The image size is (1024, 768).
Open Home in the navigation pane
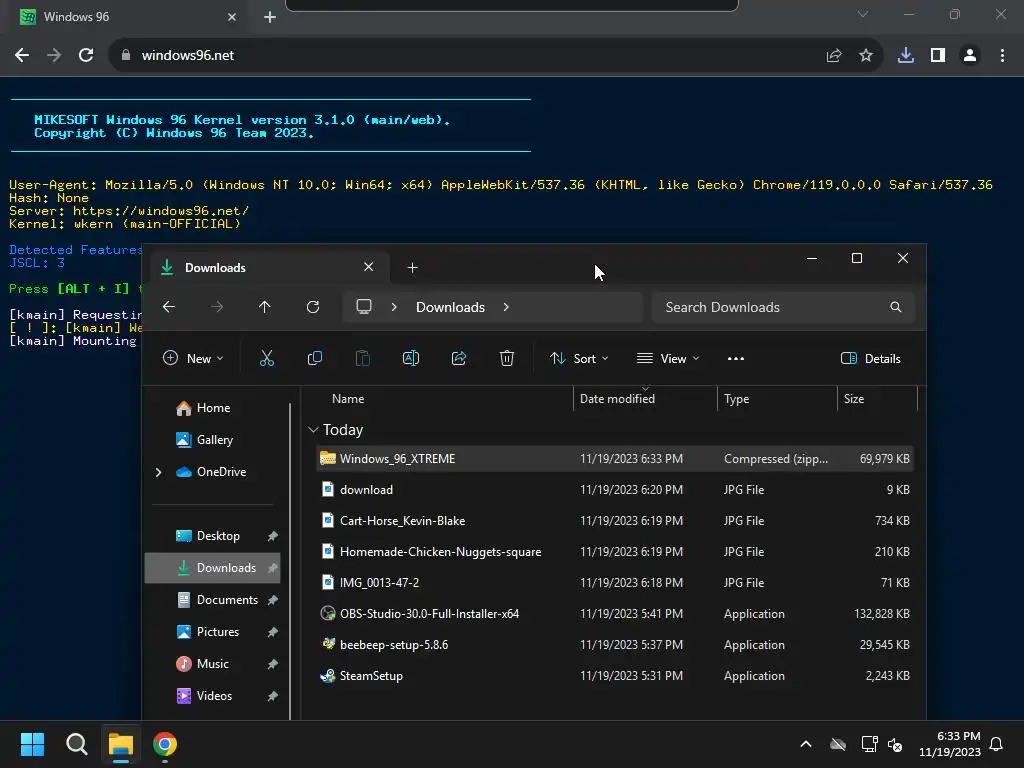pyautogui.click(x=212, y=408)
